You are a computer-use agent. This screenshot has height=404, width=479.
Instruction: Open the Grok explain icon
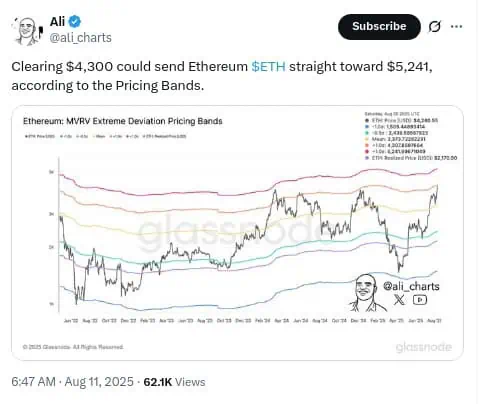(x=435, y=27)
